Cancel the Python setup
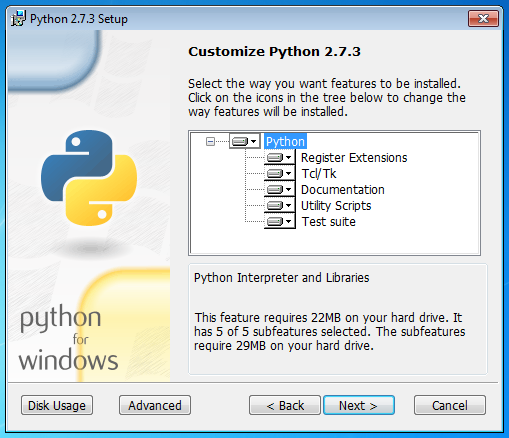This screenshot has height=438, width=509. 450,405
